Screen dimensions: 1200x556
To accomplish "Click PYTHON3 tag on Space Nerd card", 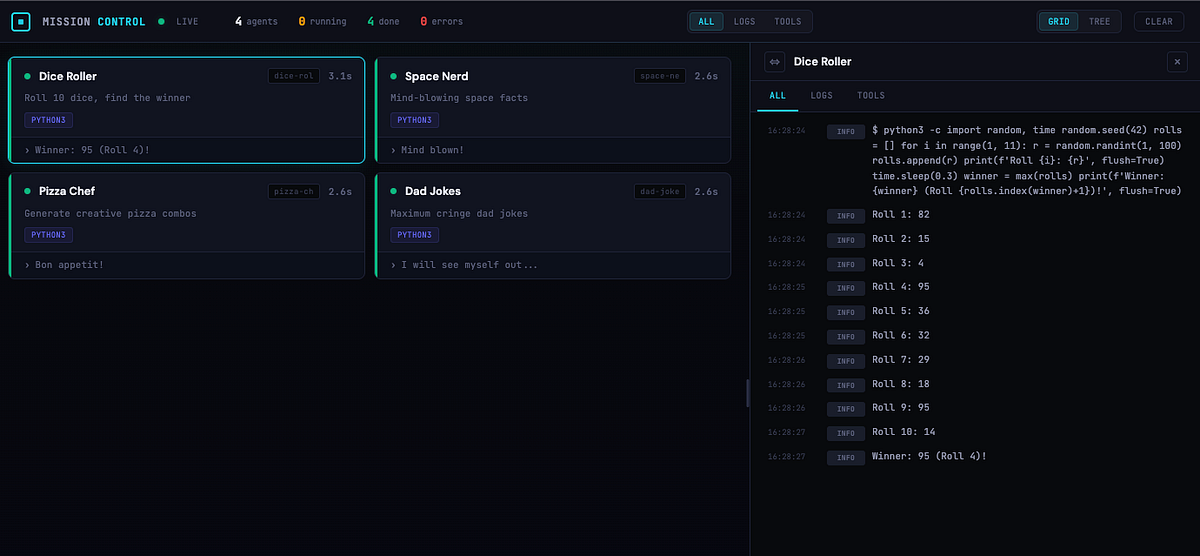I will click(x=414, y=120).
